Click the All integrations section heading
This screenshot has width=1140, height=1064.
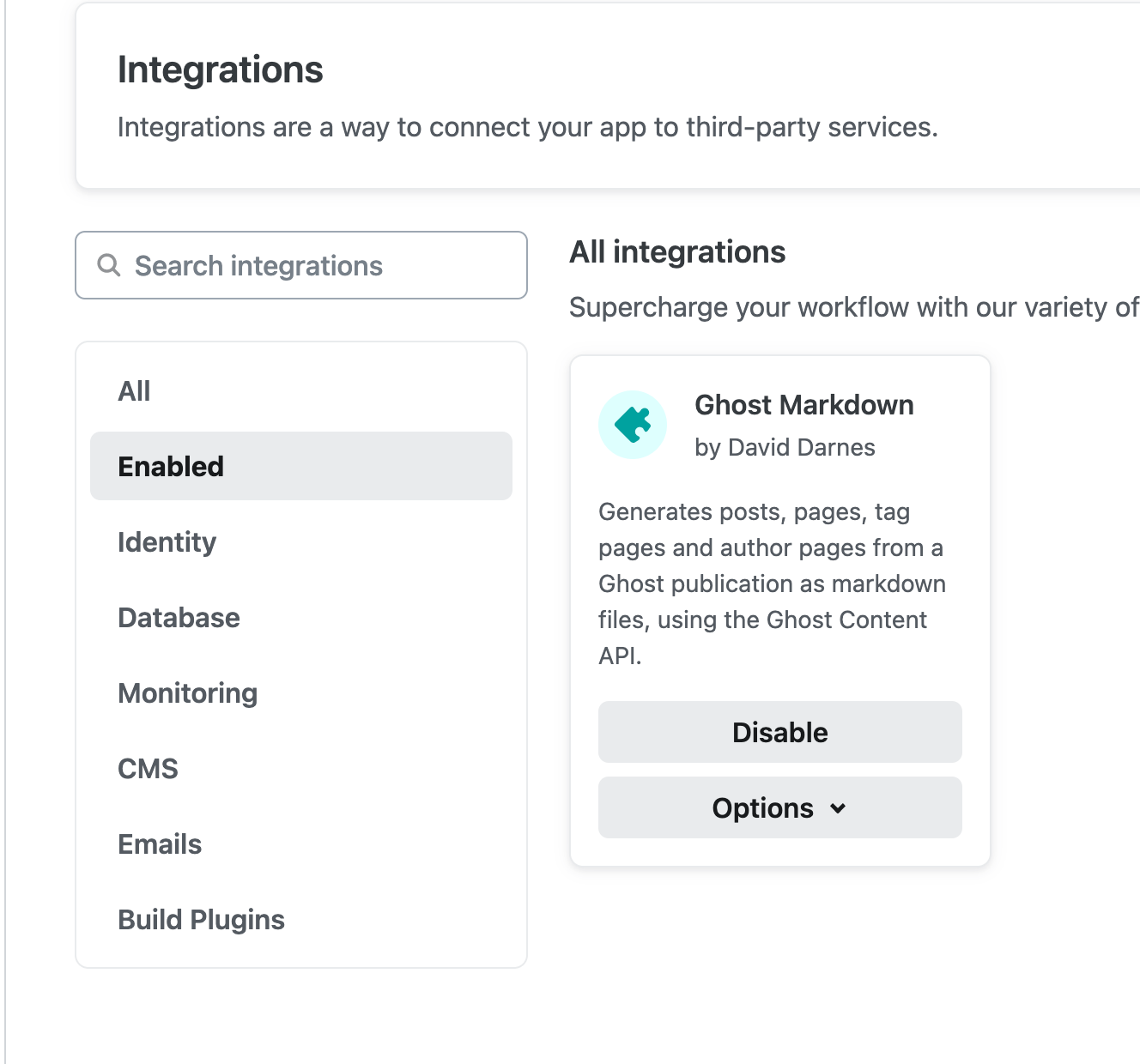click(x=677, y=252)
